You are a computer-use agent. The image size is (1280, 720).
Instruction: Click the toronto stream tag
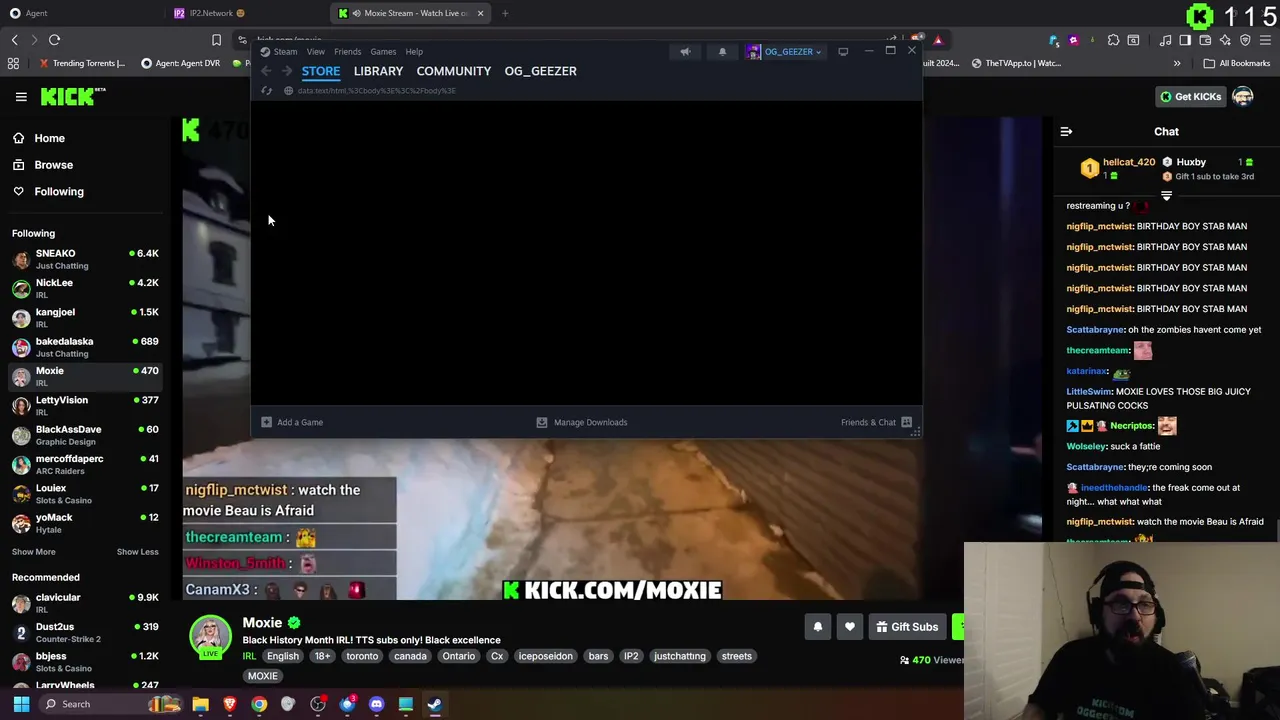(362, 656)
